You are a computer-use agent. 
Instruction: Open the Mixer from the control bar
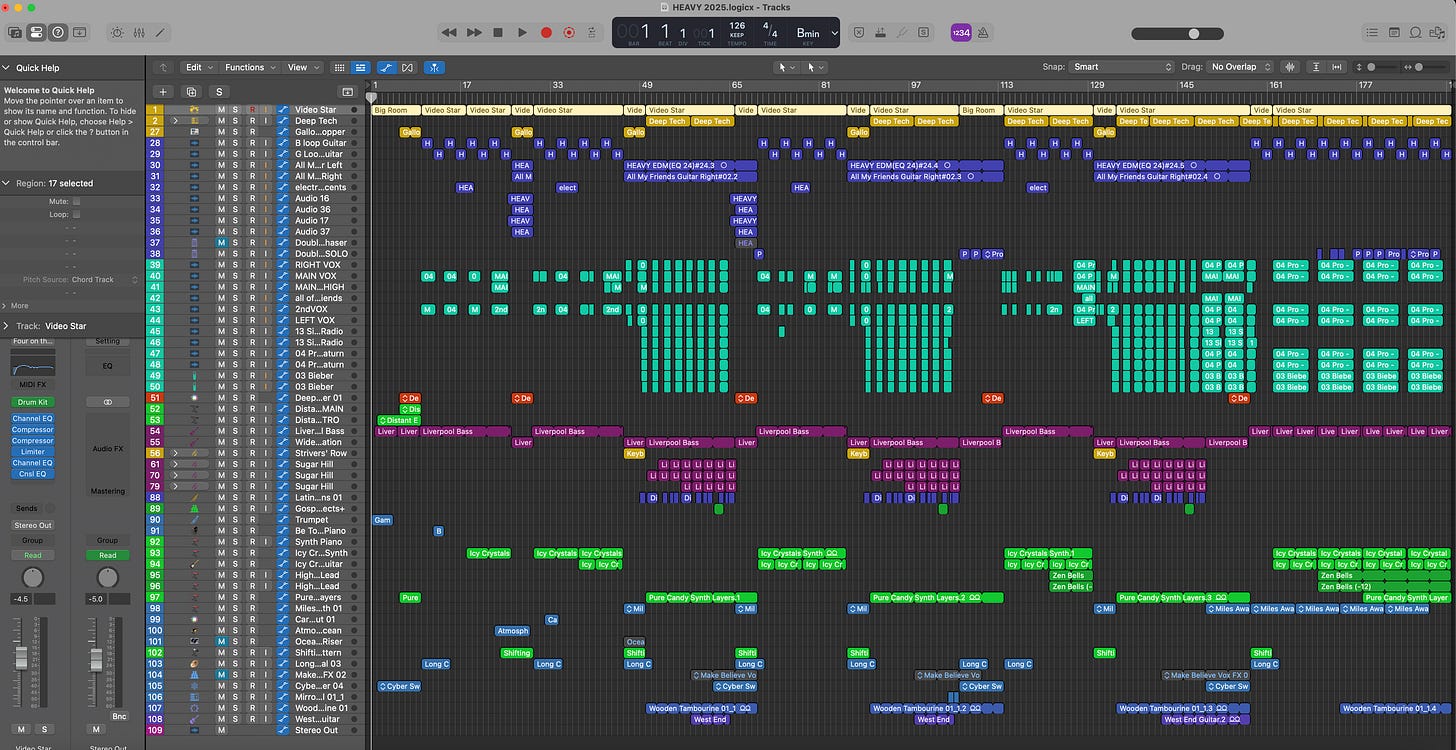[x=139, y=32]
